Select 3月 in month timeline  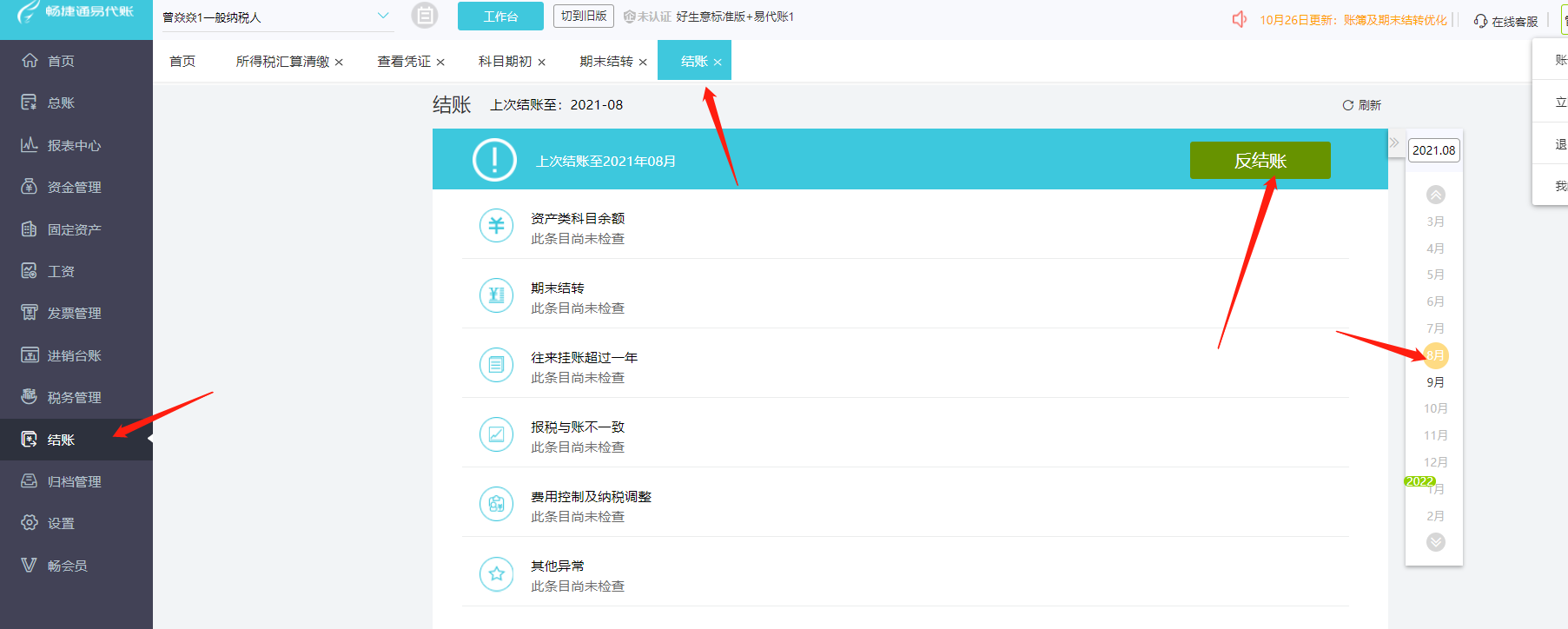[1436, 222]
